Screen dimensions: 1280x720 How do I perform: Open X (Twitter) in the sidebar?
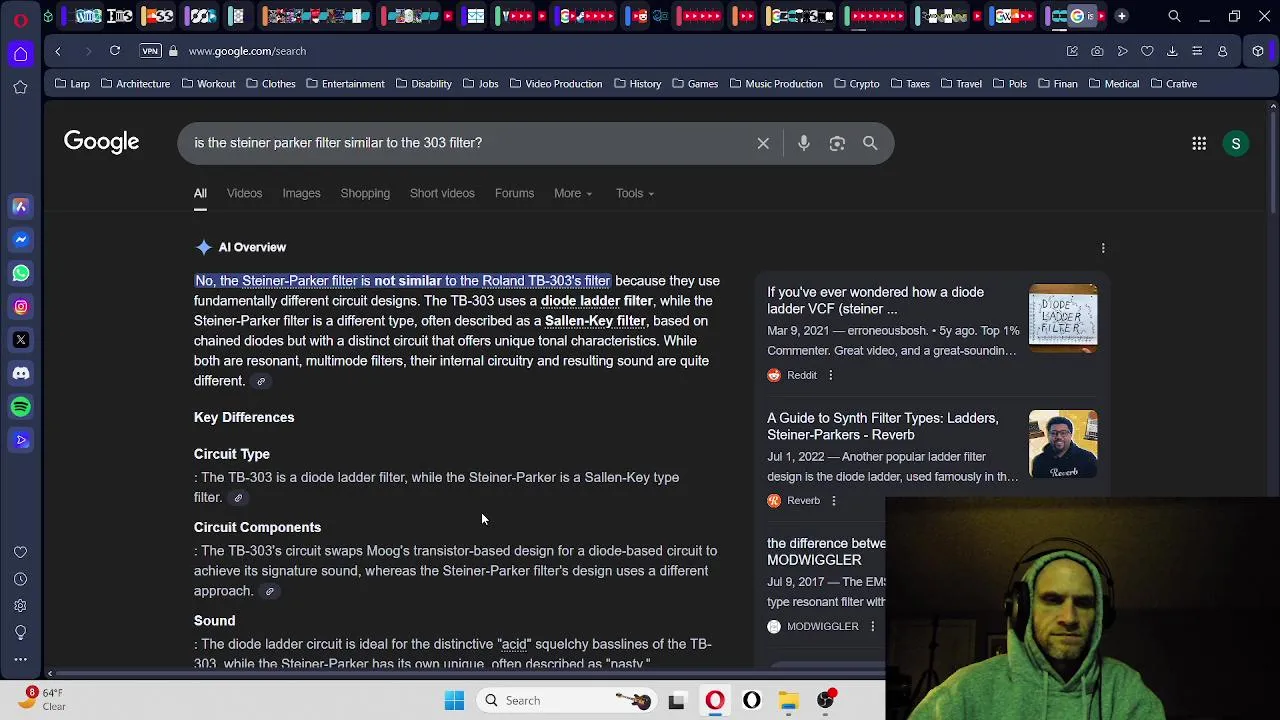[x=20, y=340]
